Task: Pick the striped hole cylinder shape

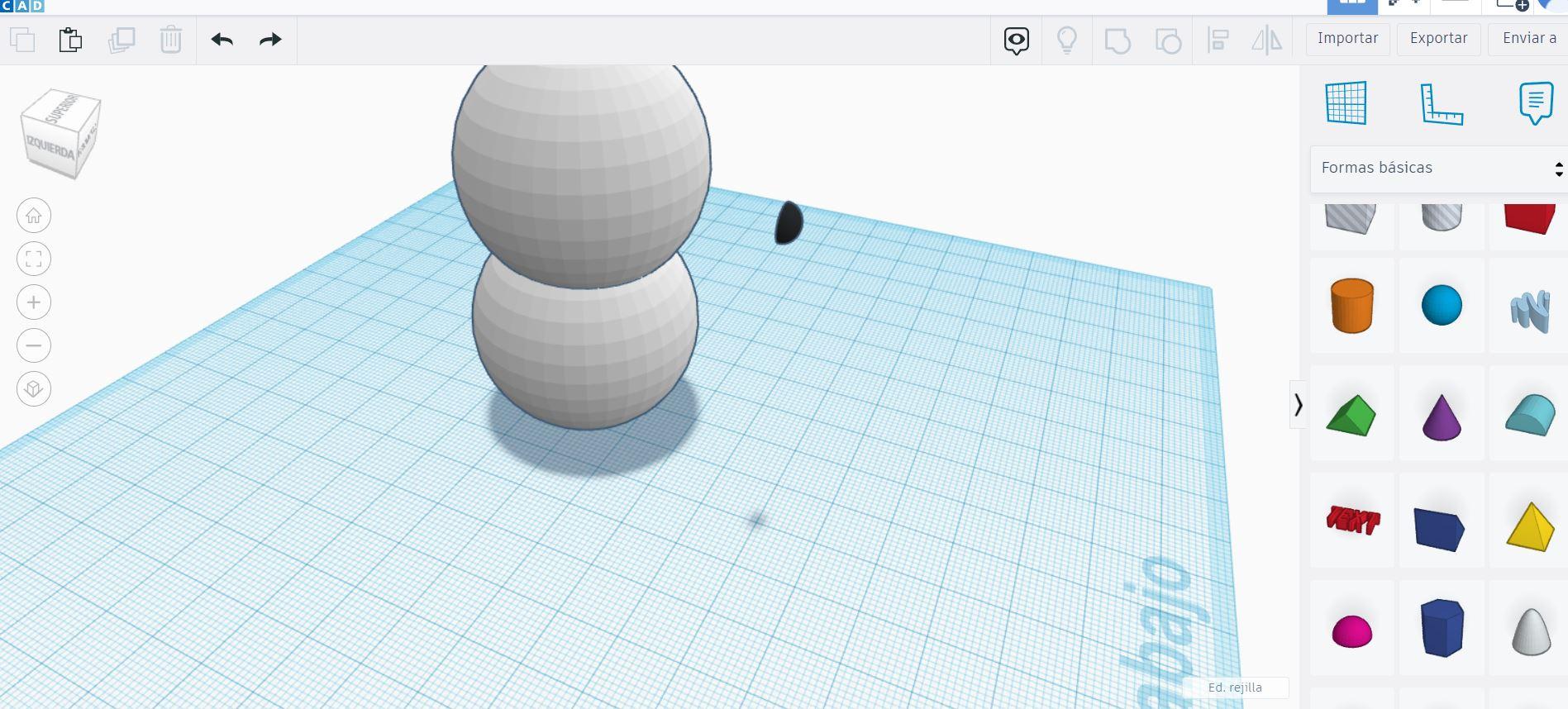Action: coord(1442,217)
